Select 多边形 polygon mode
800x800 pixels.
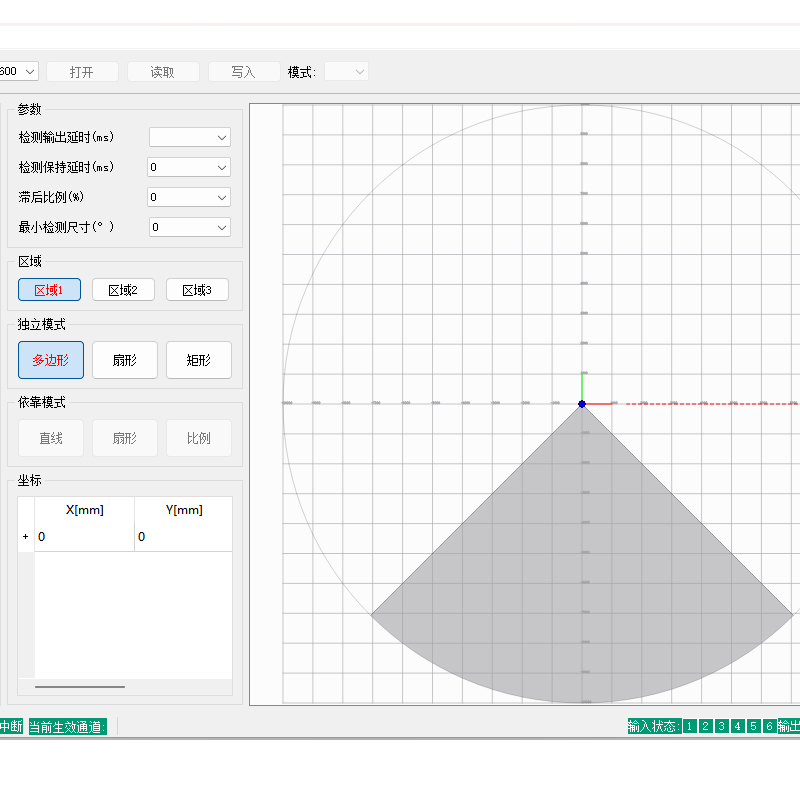pyautogui.click(x=51, y=360)
